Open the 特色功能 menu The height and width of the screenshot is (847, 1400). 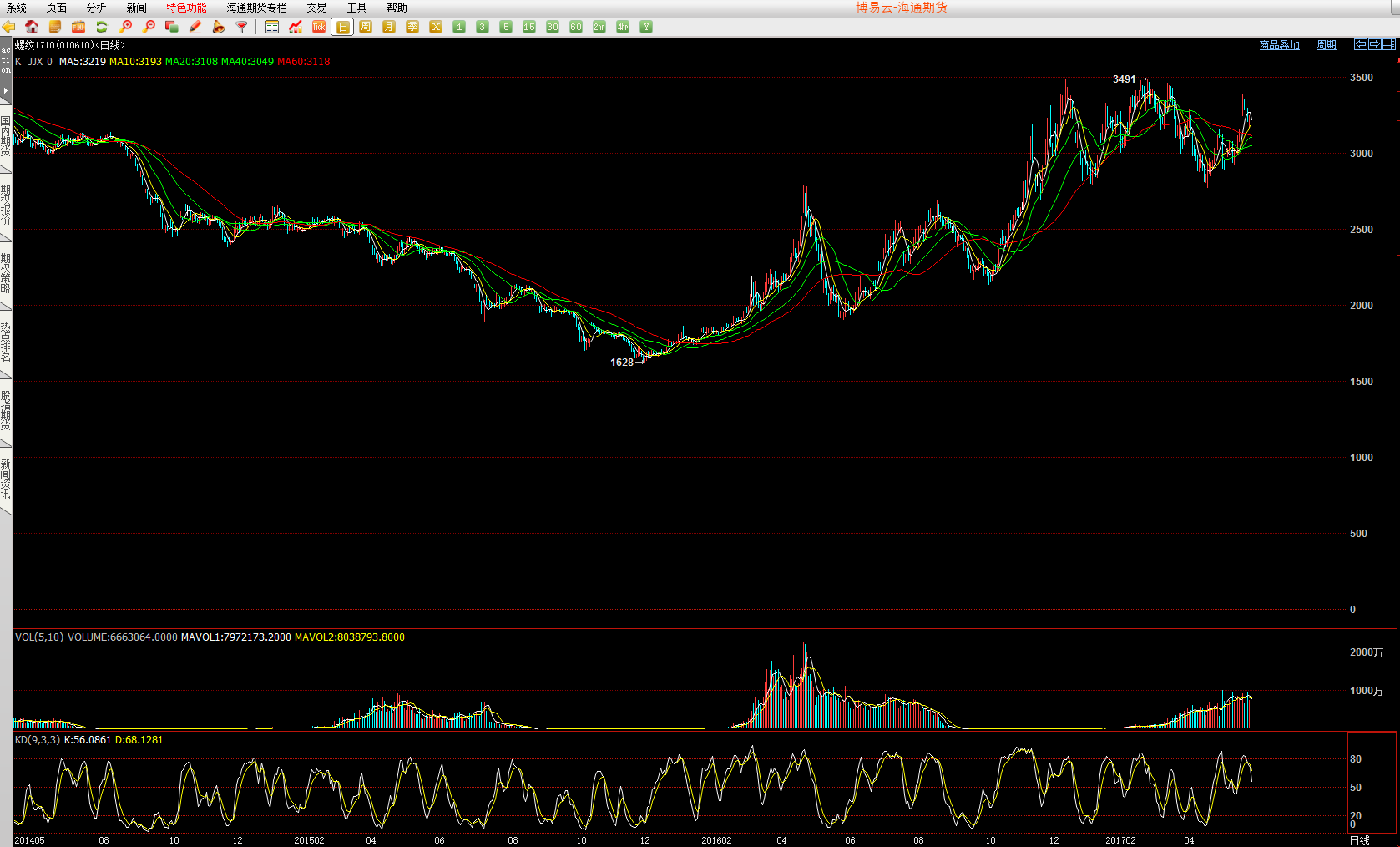pos(186,8)
